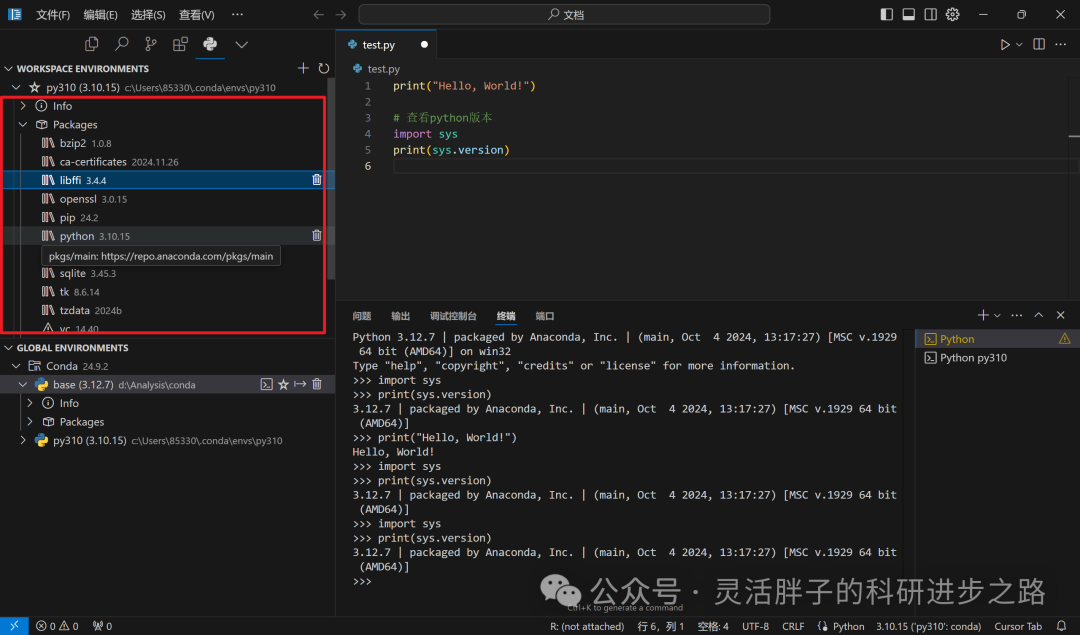Viewport: 1080px width, 635px height.
Task: Open run options dropdown arrow
Action: pos(1019,45)
